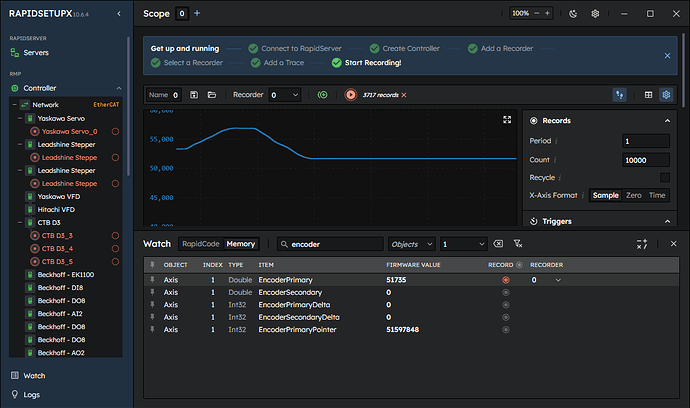Click the Record column header icon
This screenshot has width=690, height=408.
pyautogui.click(x=519, y=265)
